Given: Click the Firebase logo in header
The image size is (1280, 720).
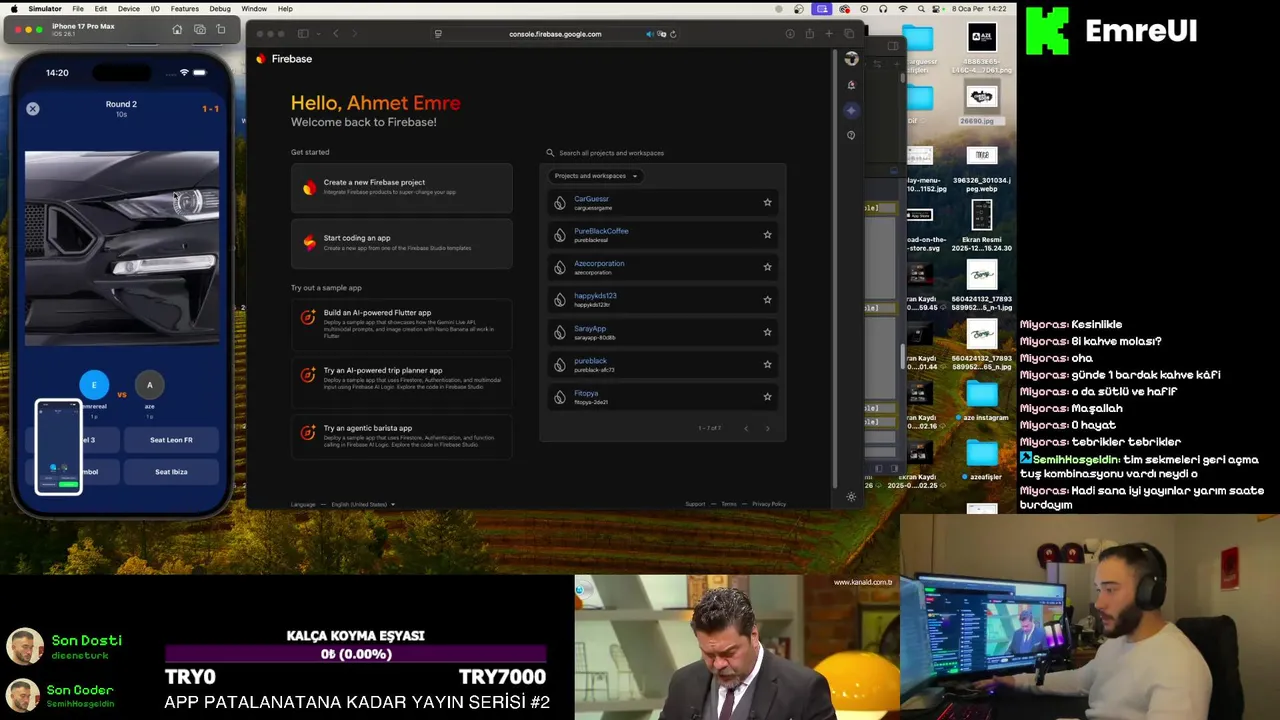Looking at the screenshot, I should [x=284, y=59].
